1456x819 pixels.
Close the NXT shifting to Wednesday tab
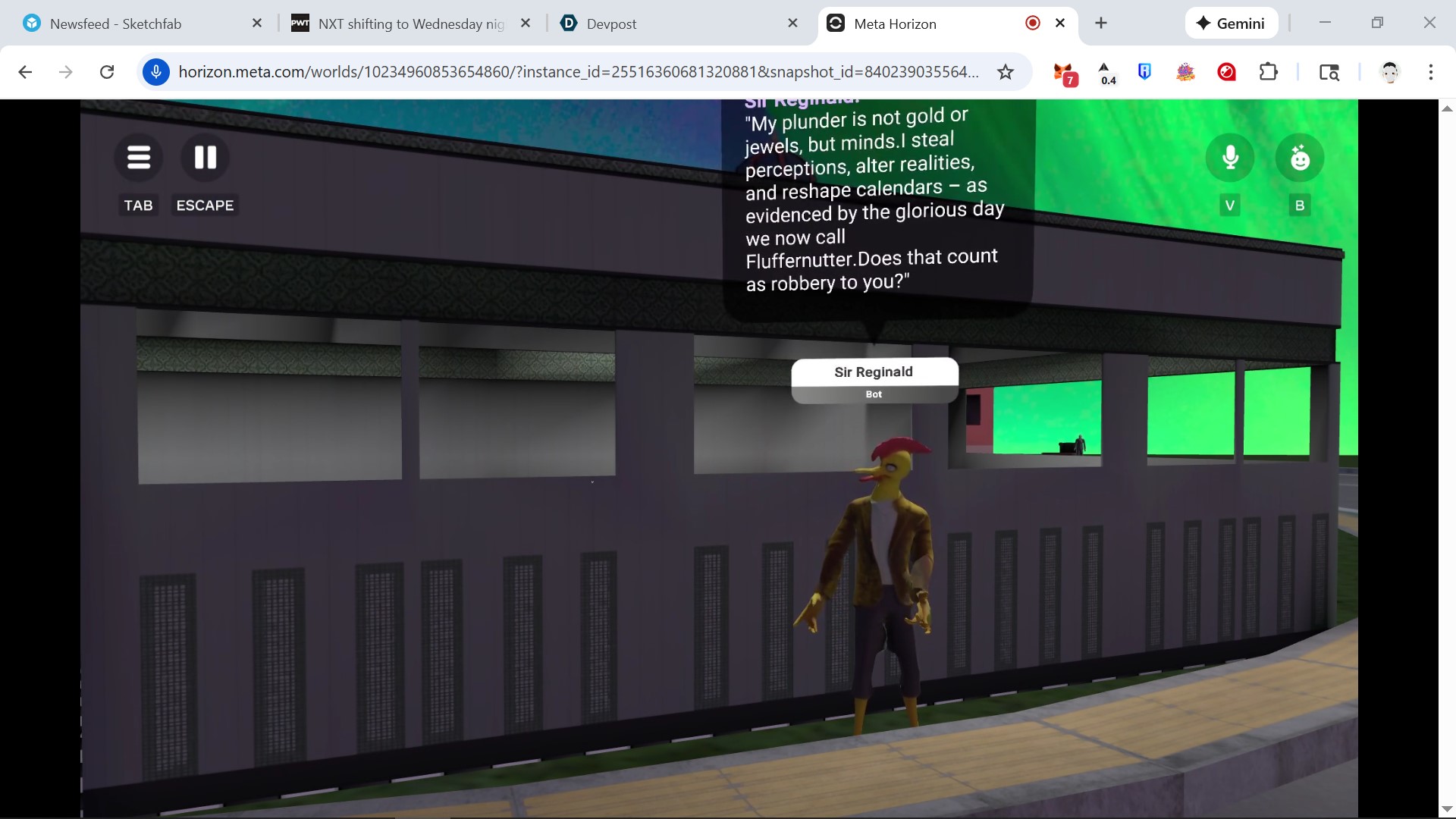tap(525, 24)
